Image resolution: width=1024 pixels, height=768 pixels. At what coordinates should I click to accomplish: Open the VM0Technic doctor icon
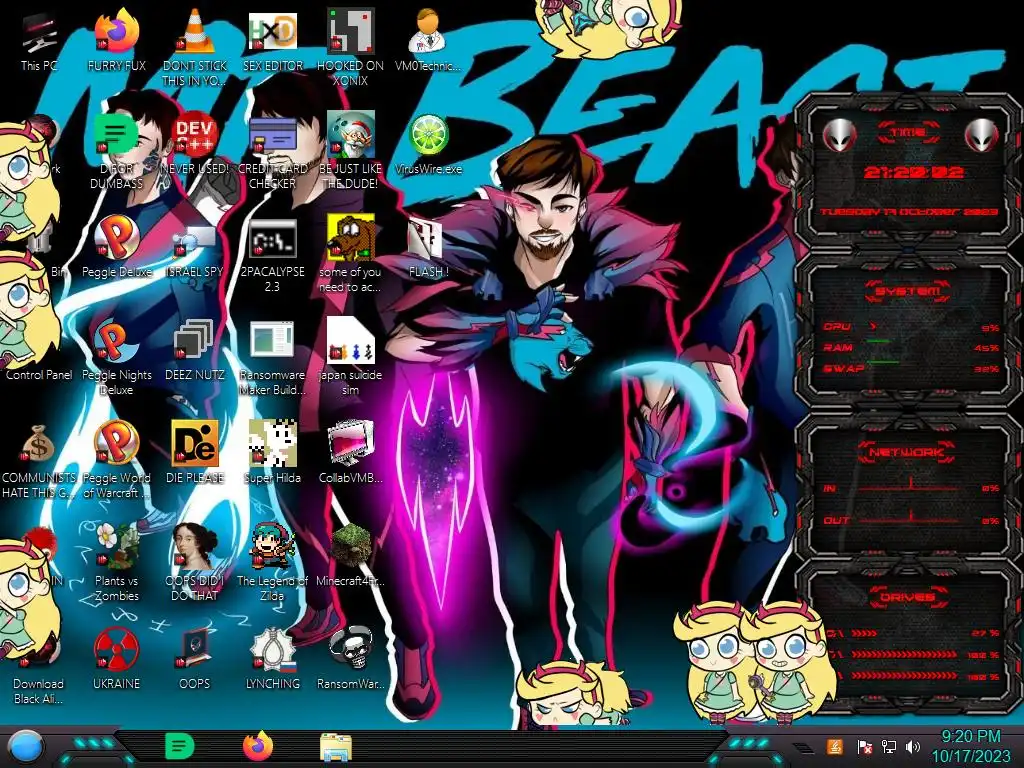(x=428, y=31)
